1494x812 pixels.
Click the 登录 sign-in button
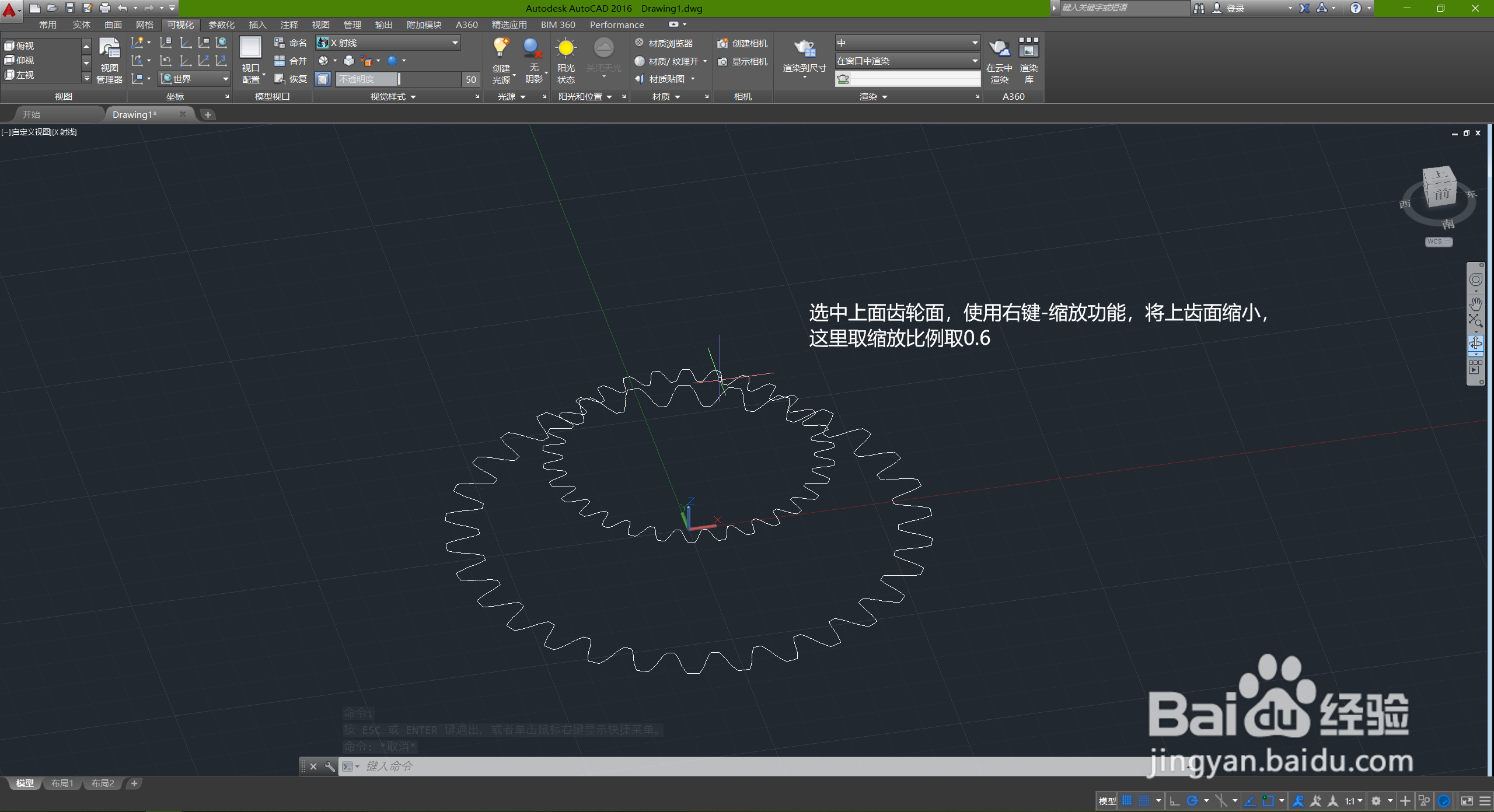(1234, 8)
